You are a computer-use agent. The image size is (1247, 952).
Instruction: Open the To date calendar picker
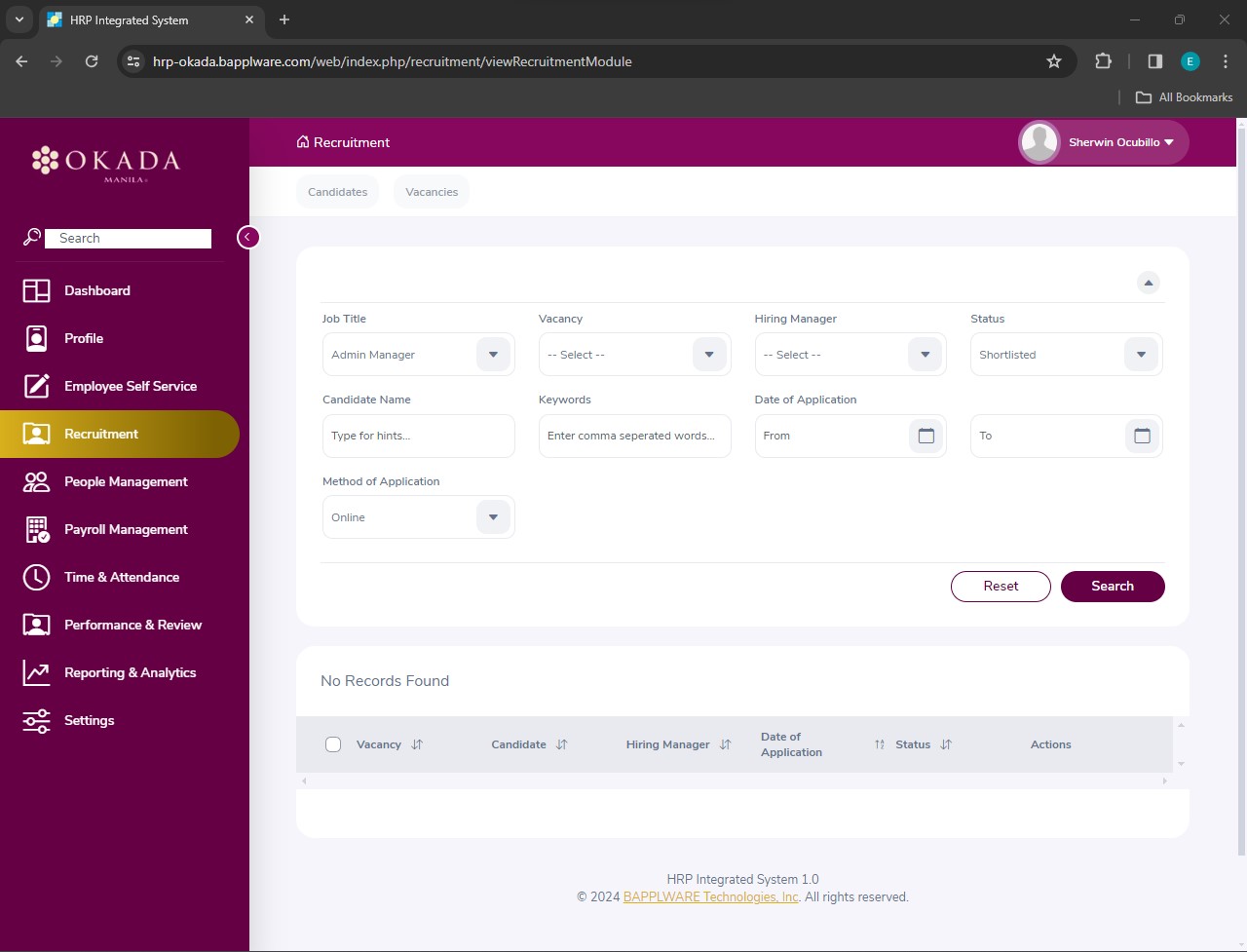click(x=1142, y=436)
